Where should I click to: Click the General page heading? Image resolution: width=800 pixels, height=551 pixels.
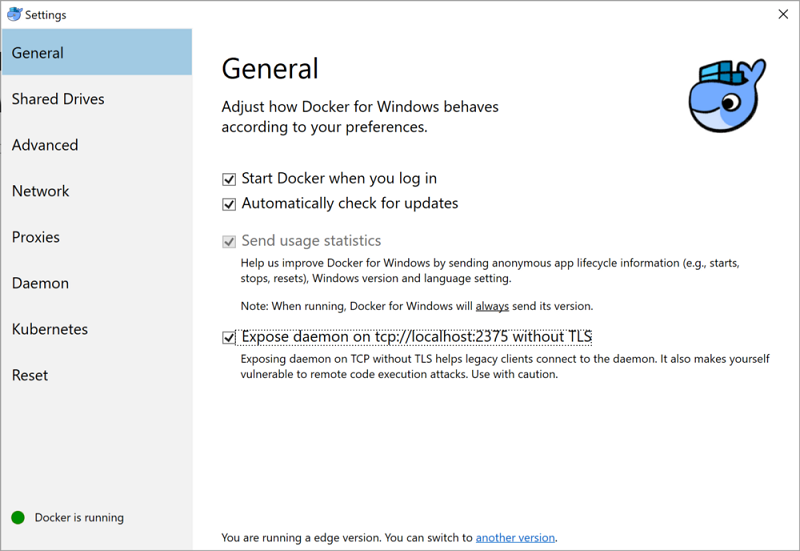click(x=270, y=68)
